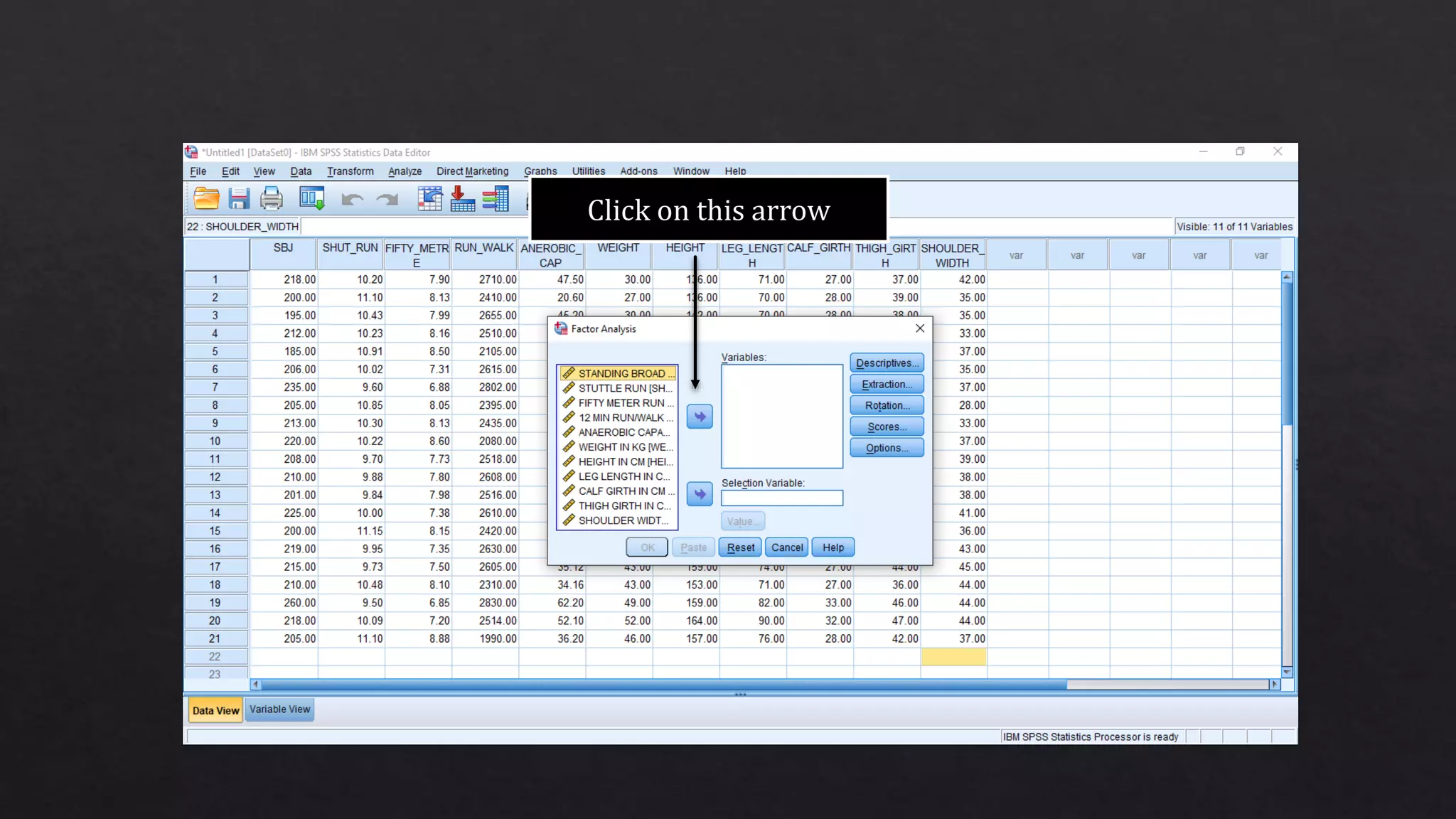Click the Recall recently used dialogs icon
The width and height of the screenshot is (1456, 819).
pyautogui.click(x=312, y=198)
